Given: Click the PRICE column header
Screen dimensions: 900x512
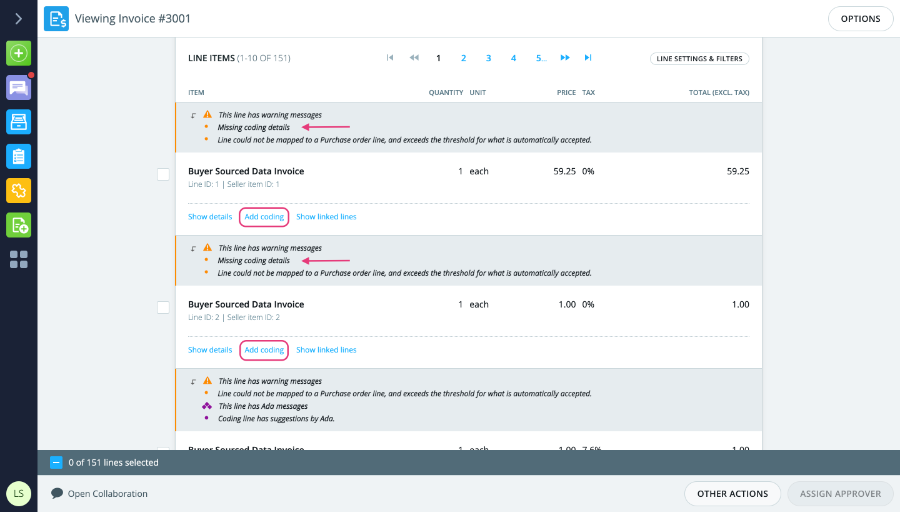Looking at the screenshot, I should [566, 92].
